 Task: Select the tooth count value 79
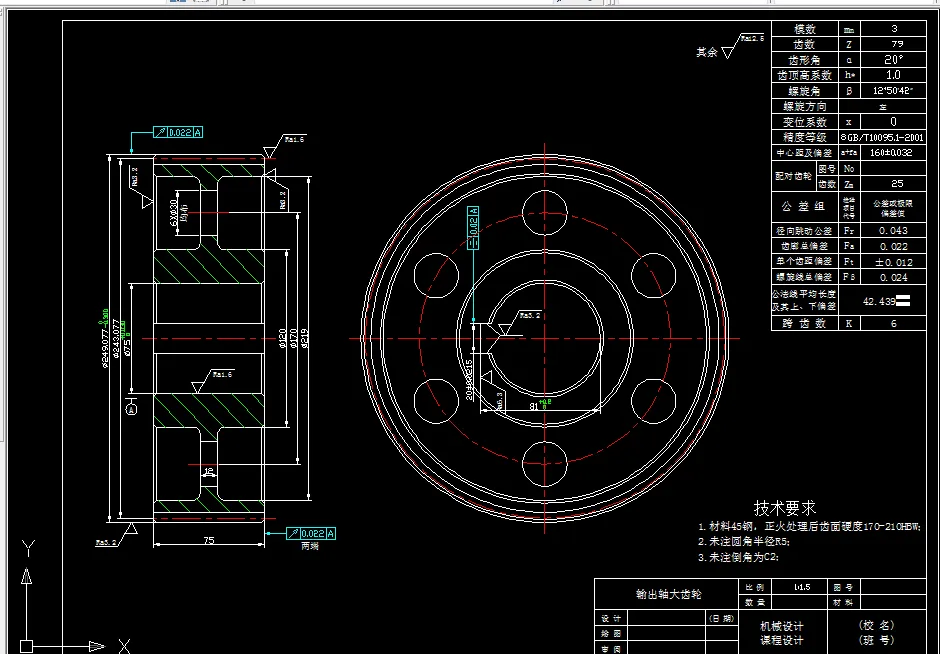(897, 44)
